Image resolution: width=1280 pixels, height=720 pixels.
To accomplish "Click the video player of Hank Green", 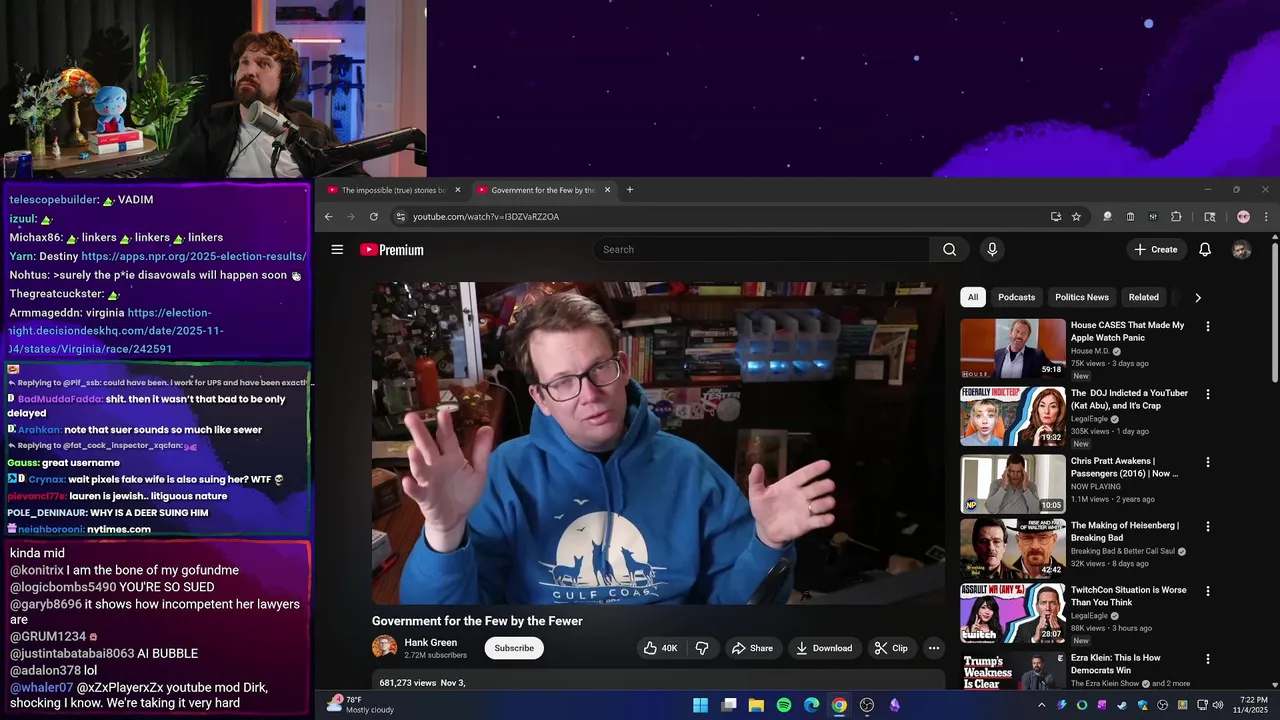I will point(658,443).
